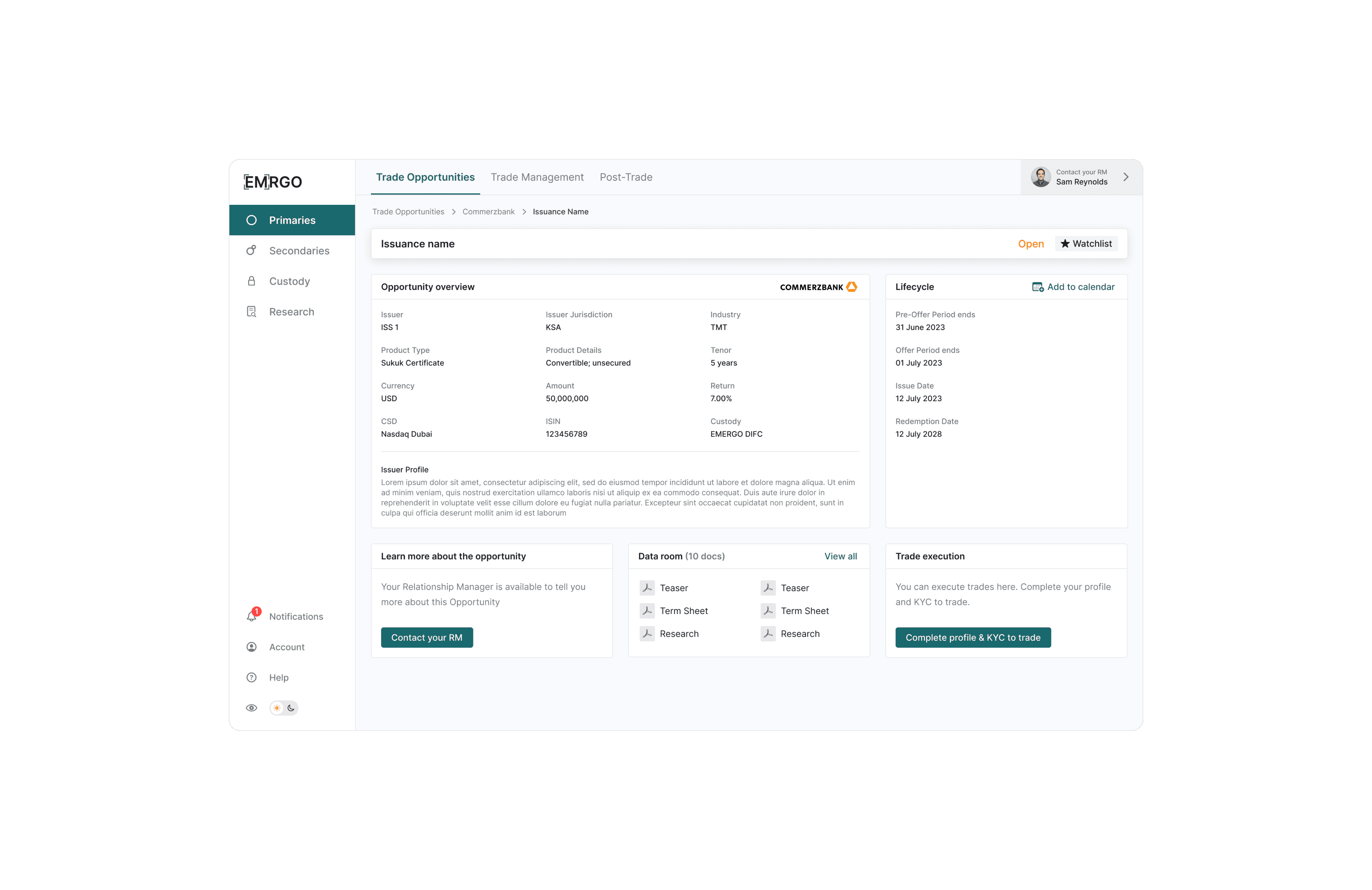
Task: Click Complete profile & KYC to trade
Action: [x=973, y=637]
